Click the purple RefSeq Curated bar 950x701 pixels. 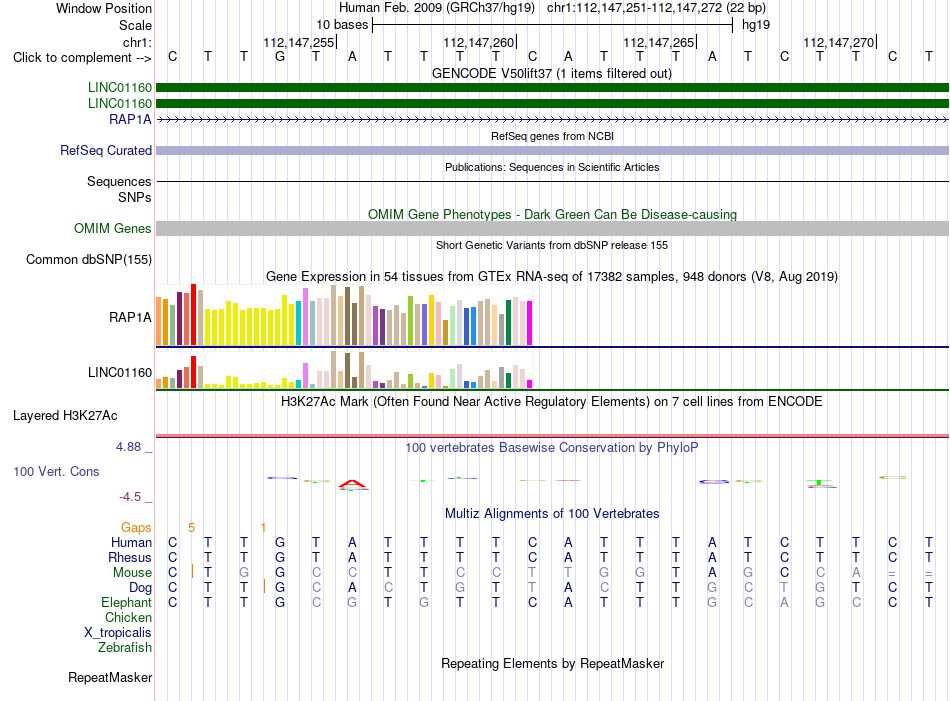click(552, 150)
